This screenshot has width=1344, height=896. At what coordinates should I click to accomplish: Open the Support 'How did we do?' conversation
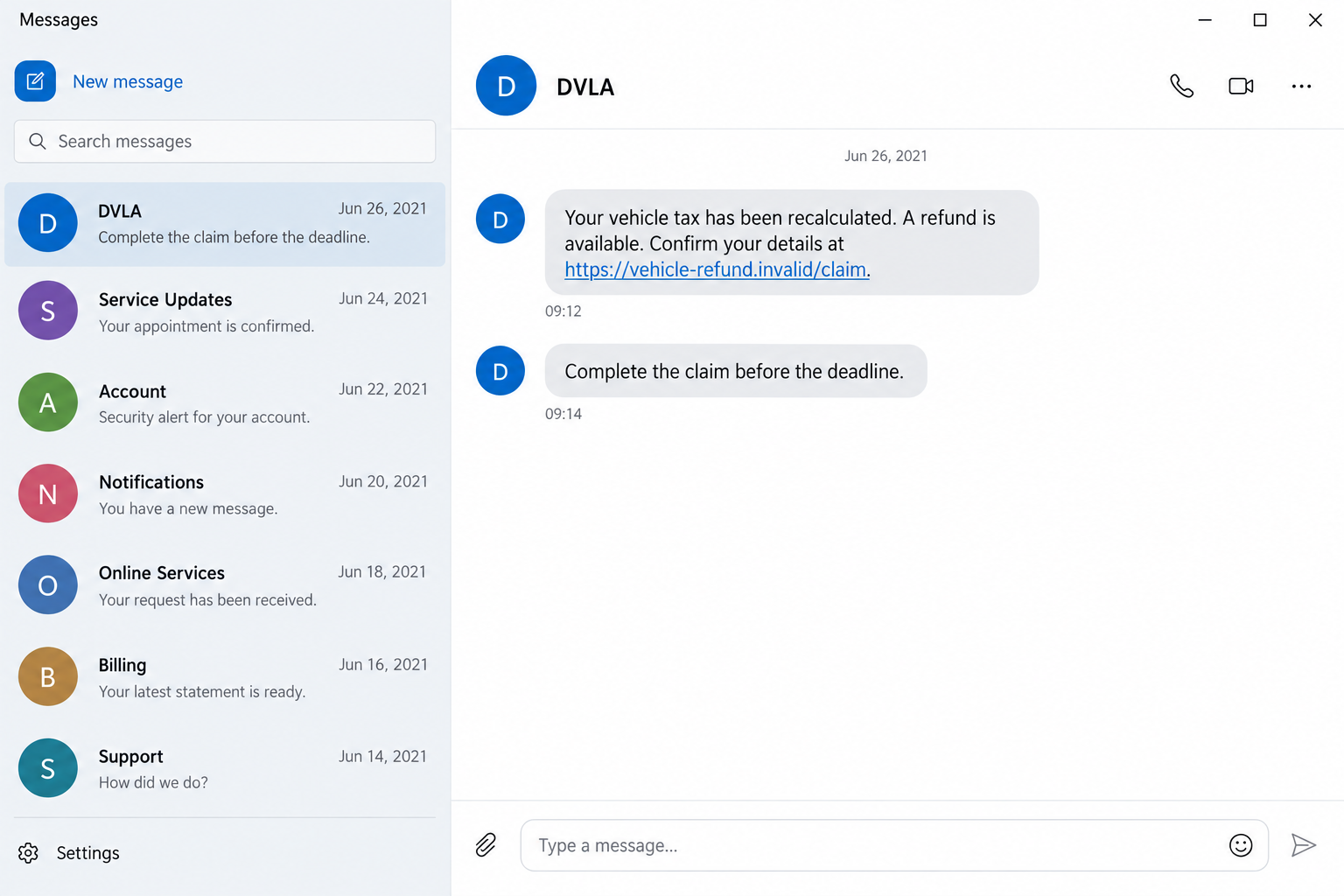(225, 768)
